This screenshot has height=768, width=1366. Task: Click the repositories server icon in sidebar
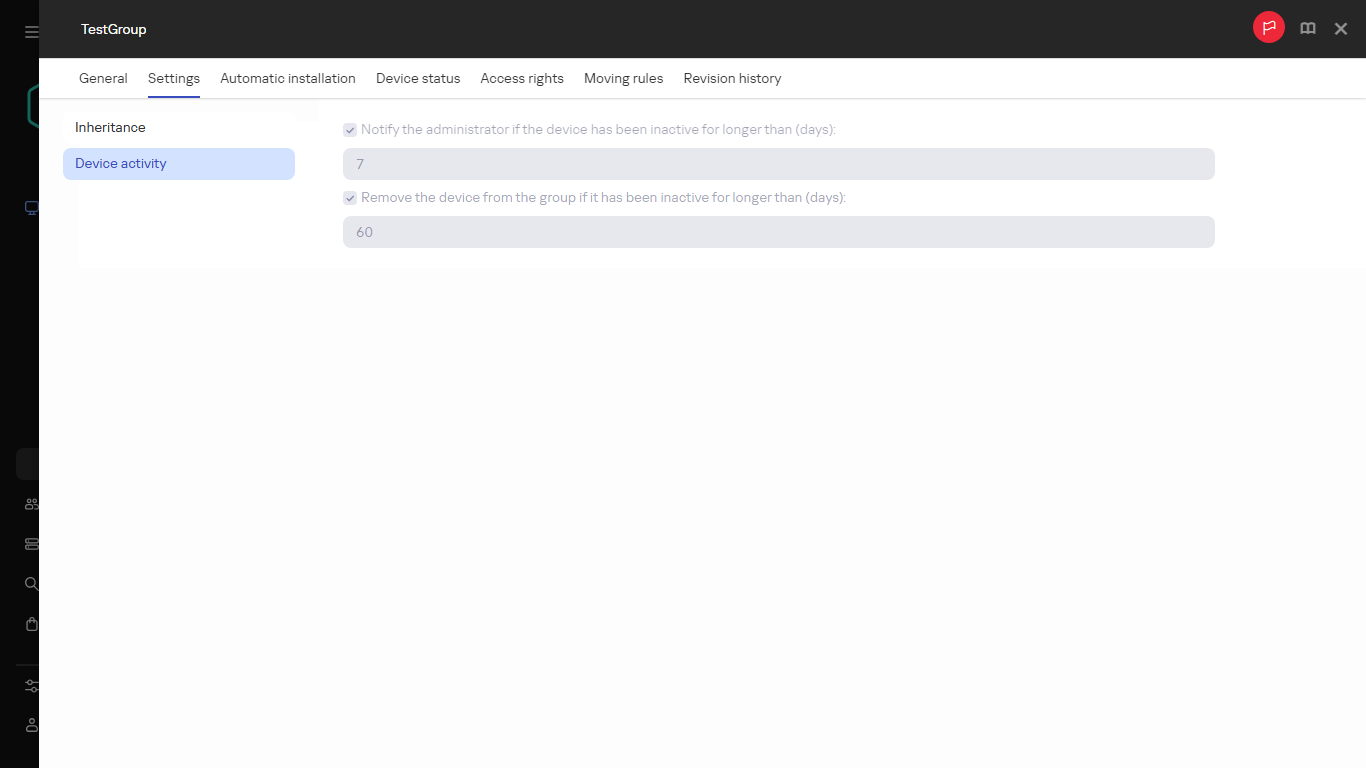pyautogui.click(x=30, y=543)
